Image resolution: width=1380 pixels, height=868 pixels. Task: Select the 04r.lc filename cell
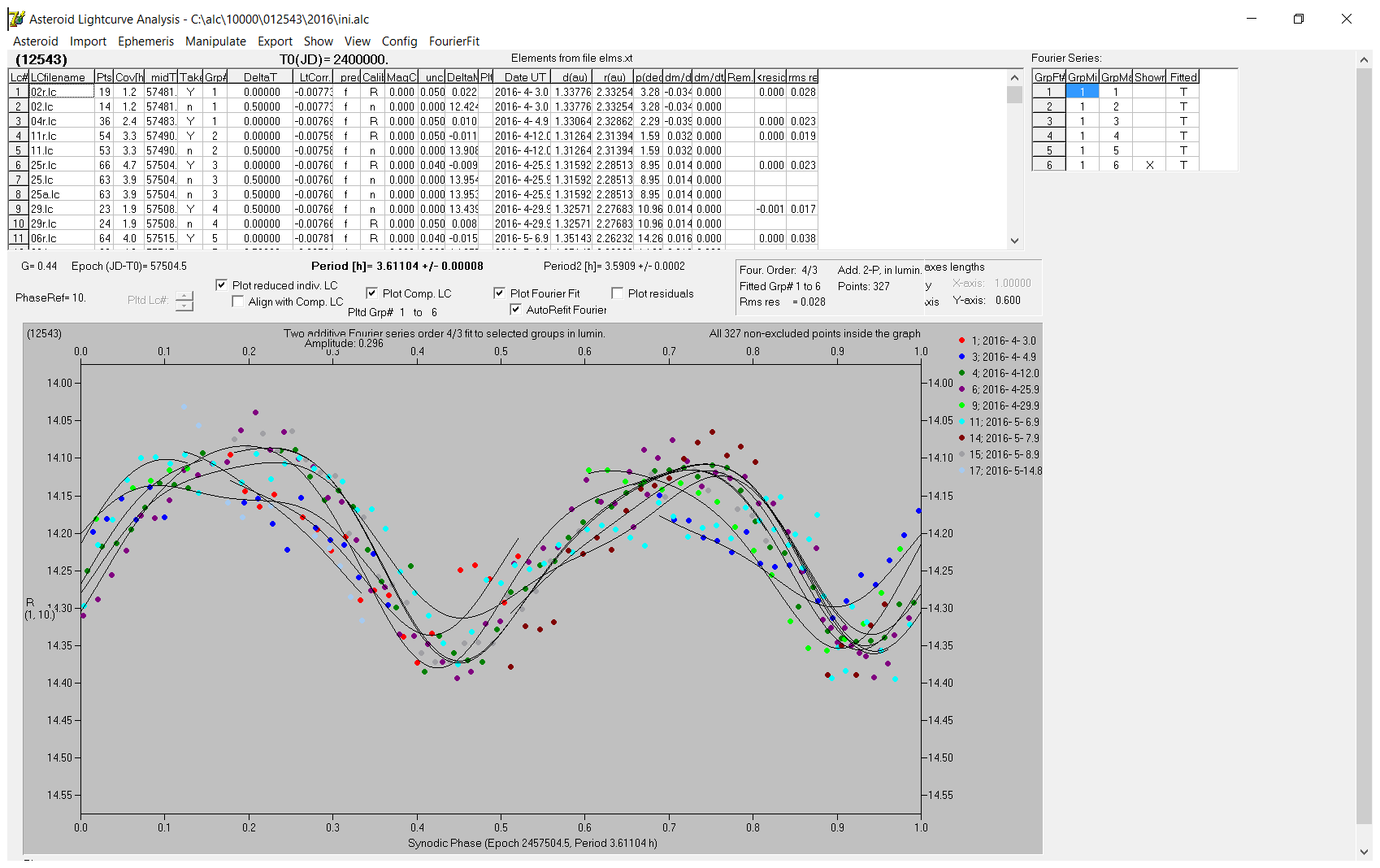point(62,121)
